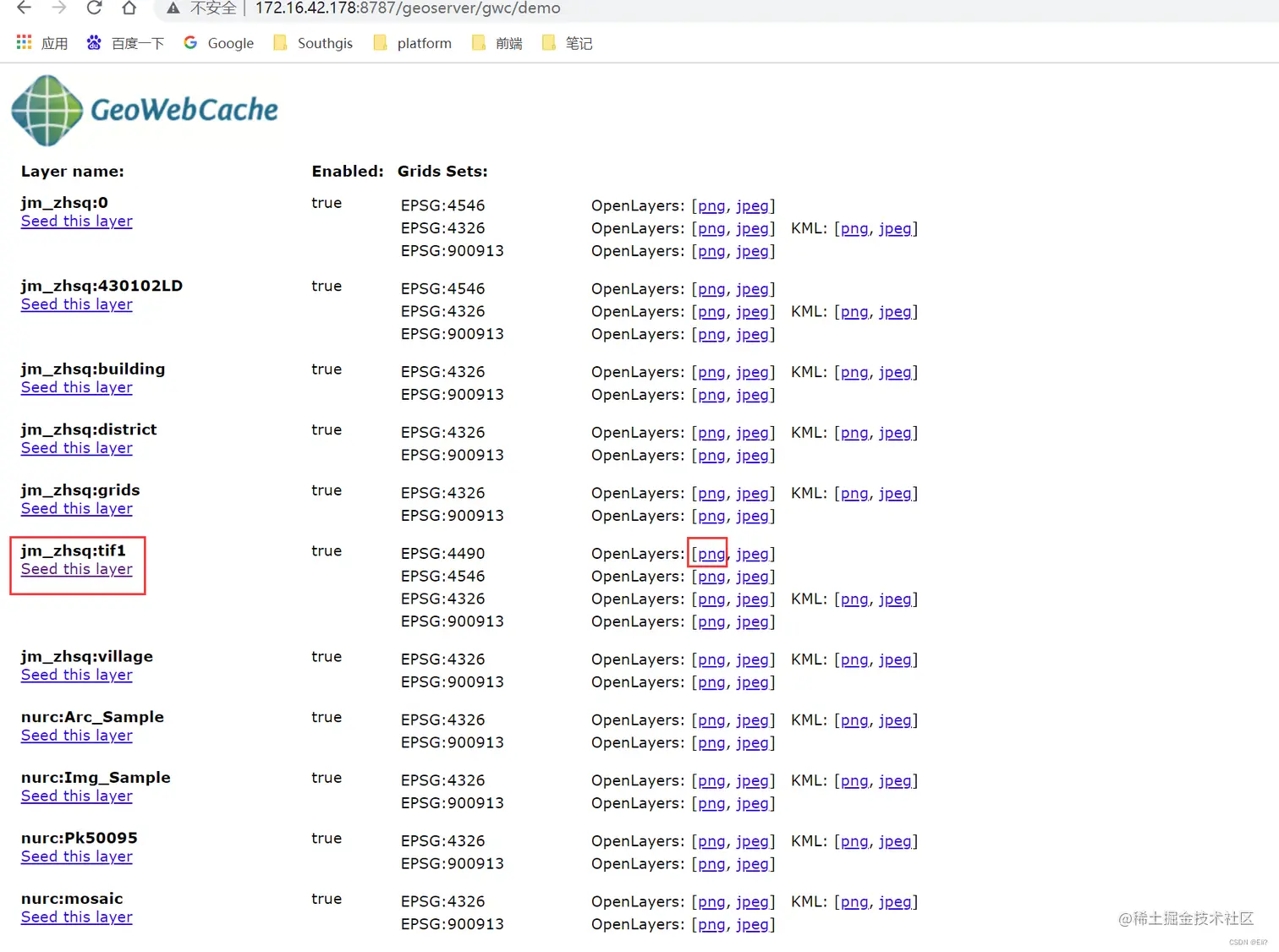The height and width of the screenshot is (952, 1279).
Task: Open nurc:Pk50095 EPSG:900913 OpenLayers jpeg
Action: pos(752,864)
